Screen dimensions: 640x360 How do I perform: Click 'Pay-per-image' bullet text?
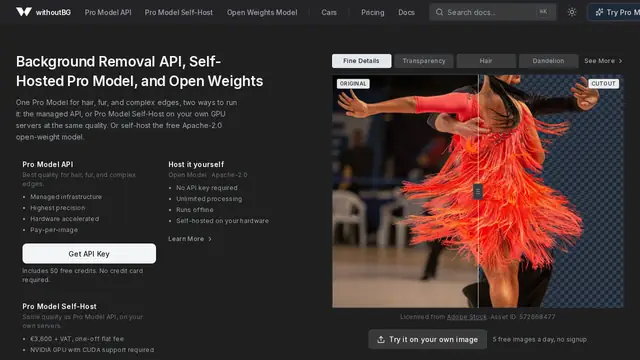tap(54, 230)
